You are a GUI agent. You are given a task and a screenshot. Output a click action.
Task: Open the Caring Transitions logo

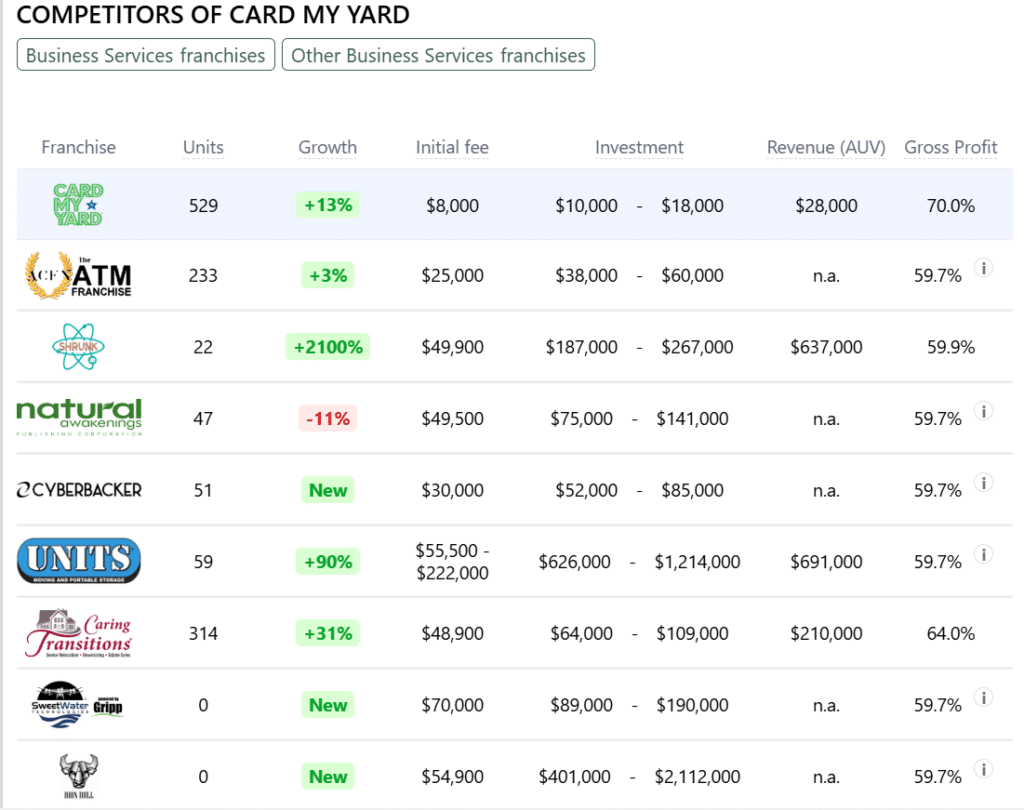click(x=79, y=633)
